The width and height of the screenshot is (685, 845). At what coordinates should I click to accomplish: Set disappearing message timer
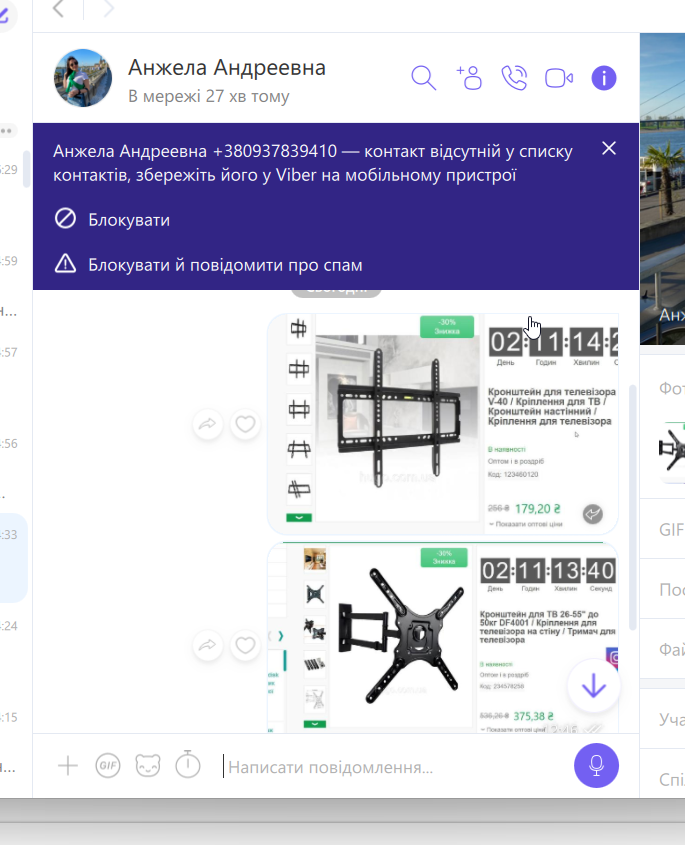click(x=188, y=764)
